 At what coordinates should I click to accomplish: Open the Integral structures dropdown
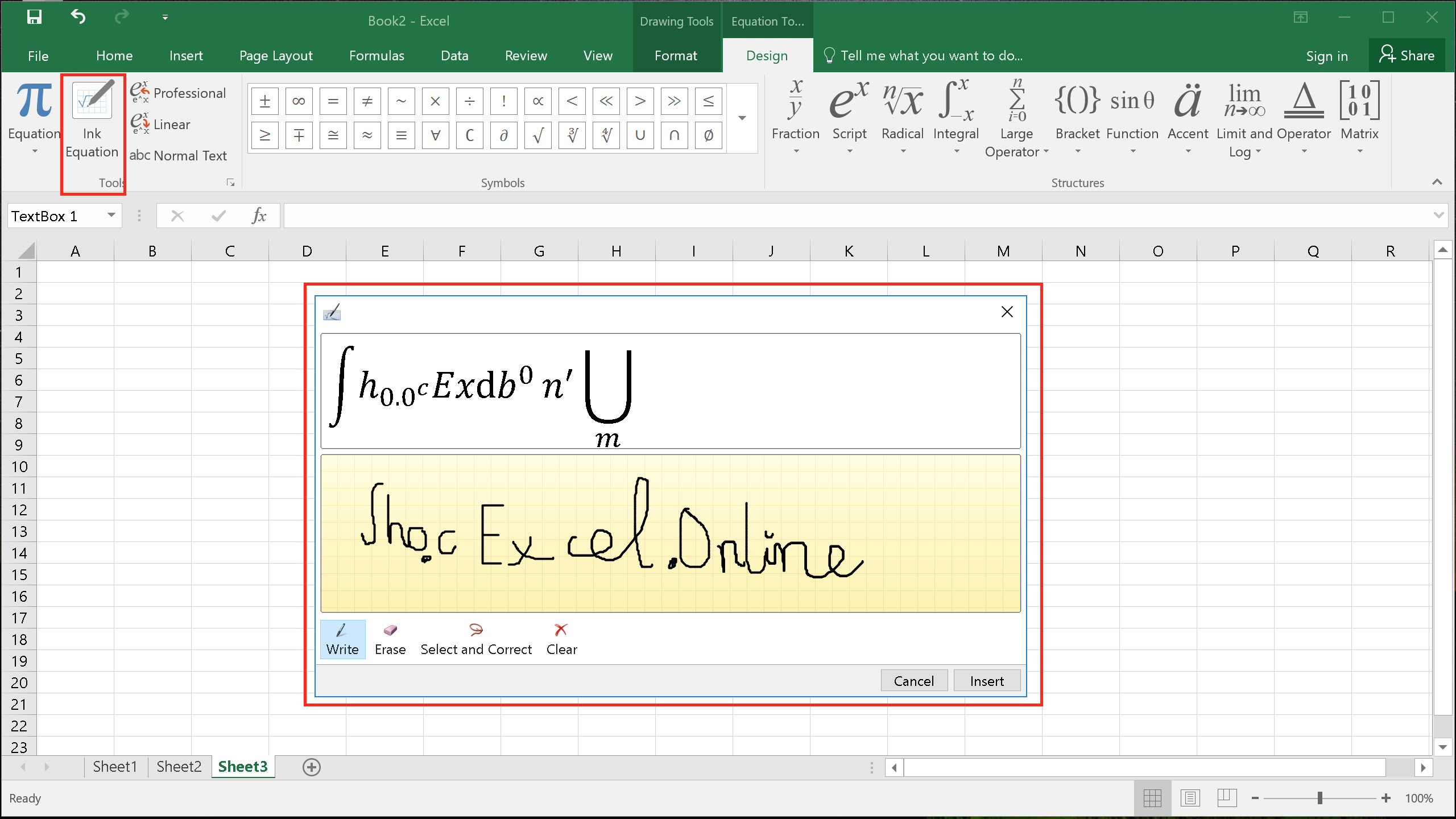point(956,118)
